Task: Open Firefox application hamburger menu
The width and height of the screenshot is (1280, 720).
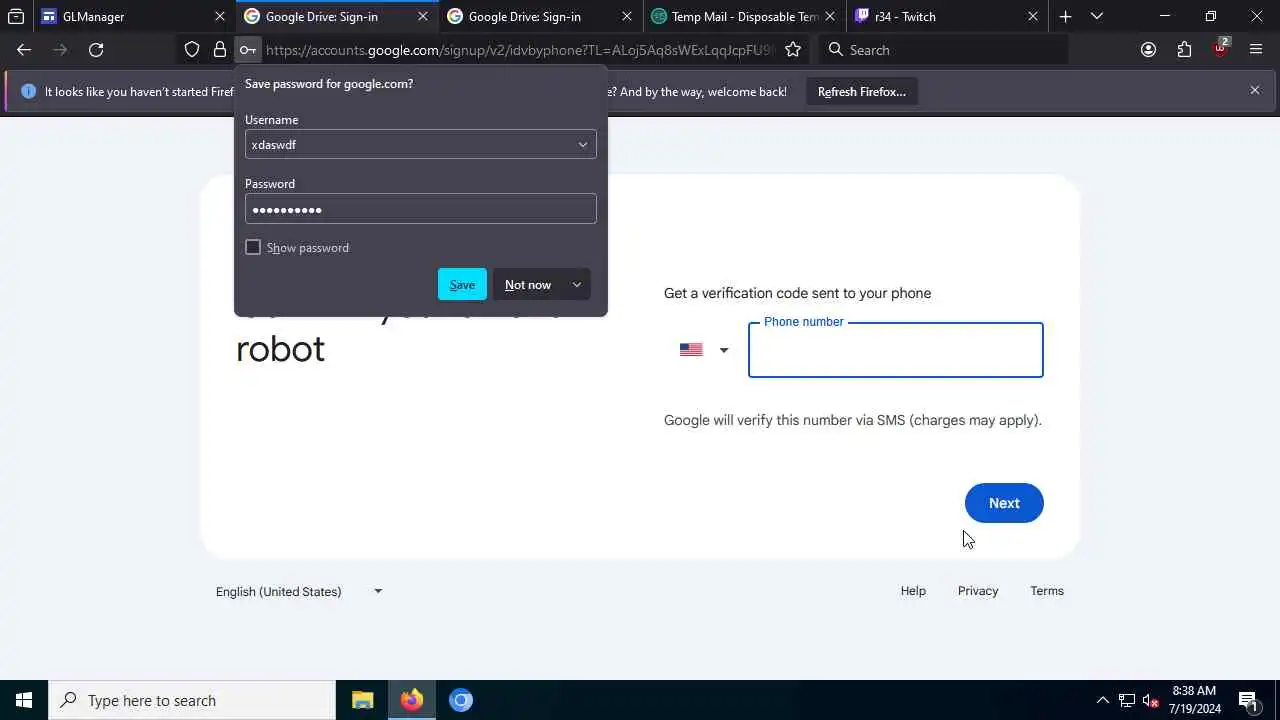Action: 1256,50
